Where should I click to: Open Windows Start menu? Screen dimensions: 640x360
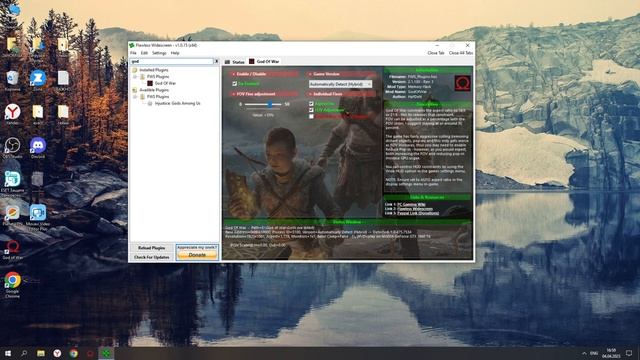click(7, 353)
